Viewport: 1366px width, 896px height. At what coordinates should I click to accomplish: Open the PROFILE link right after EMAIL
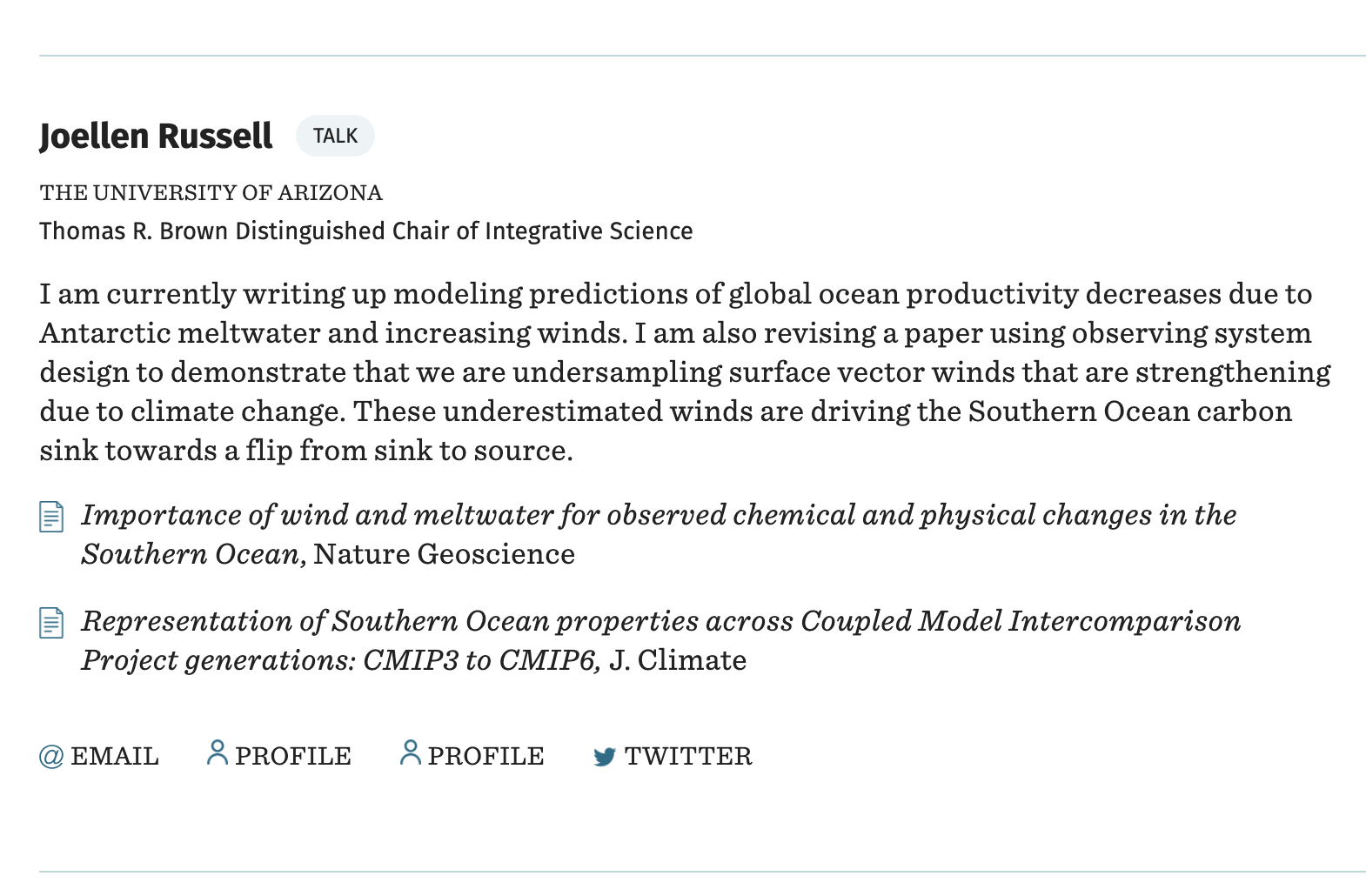tap(279, 755)
